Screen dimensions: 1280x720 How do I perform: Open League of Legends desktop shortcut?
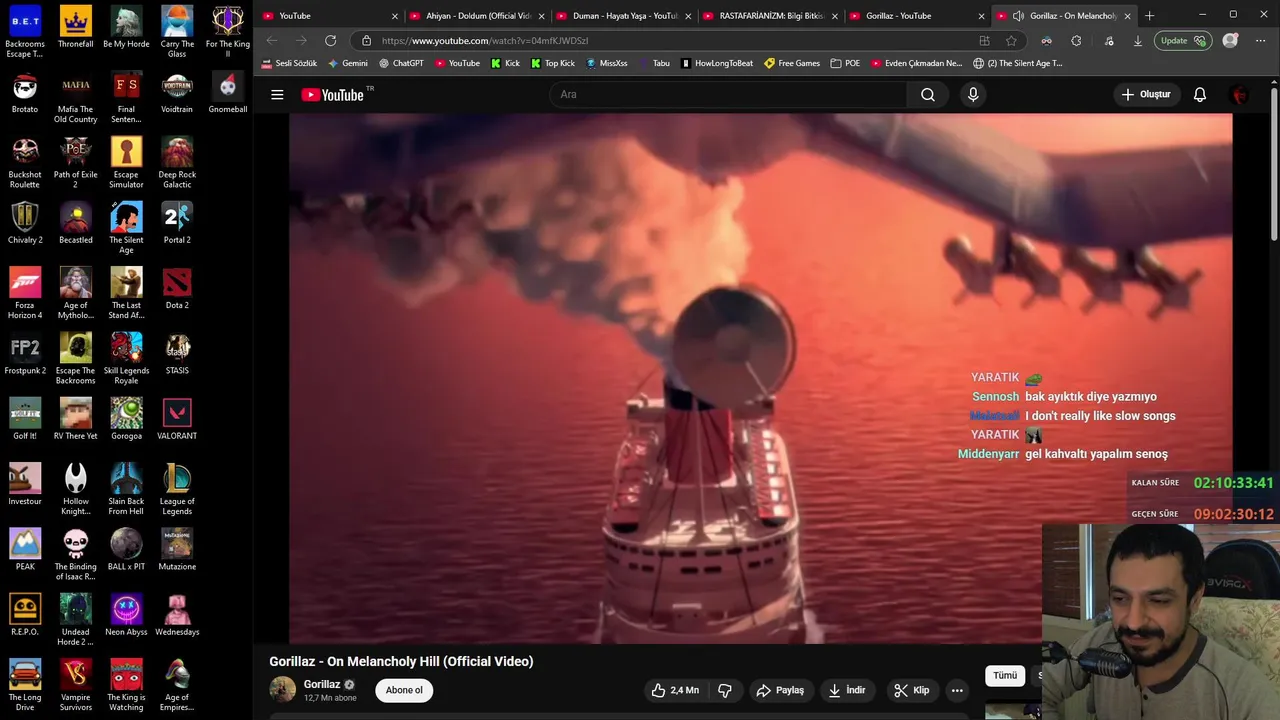(x=177, y=490)
